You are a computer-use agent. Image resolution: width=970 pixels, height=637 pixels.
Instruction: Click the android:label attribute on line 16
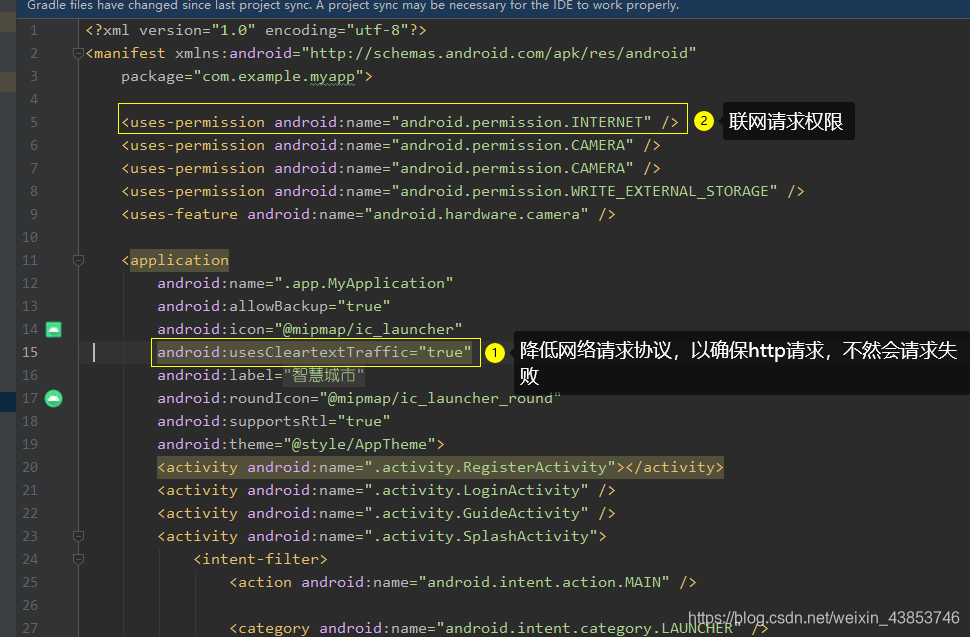260,375
